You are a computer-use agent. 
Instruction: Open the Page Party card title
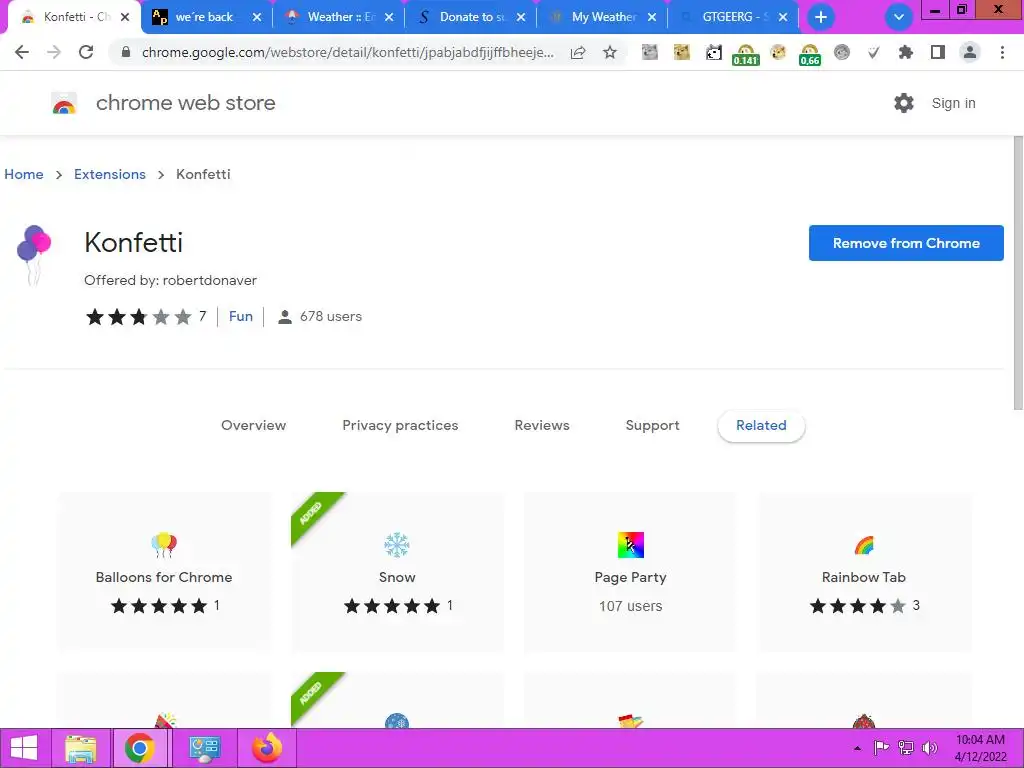click(x=630, y=577)
